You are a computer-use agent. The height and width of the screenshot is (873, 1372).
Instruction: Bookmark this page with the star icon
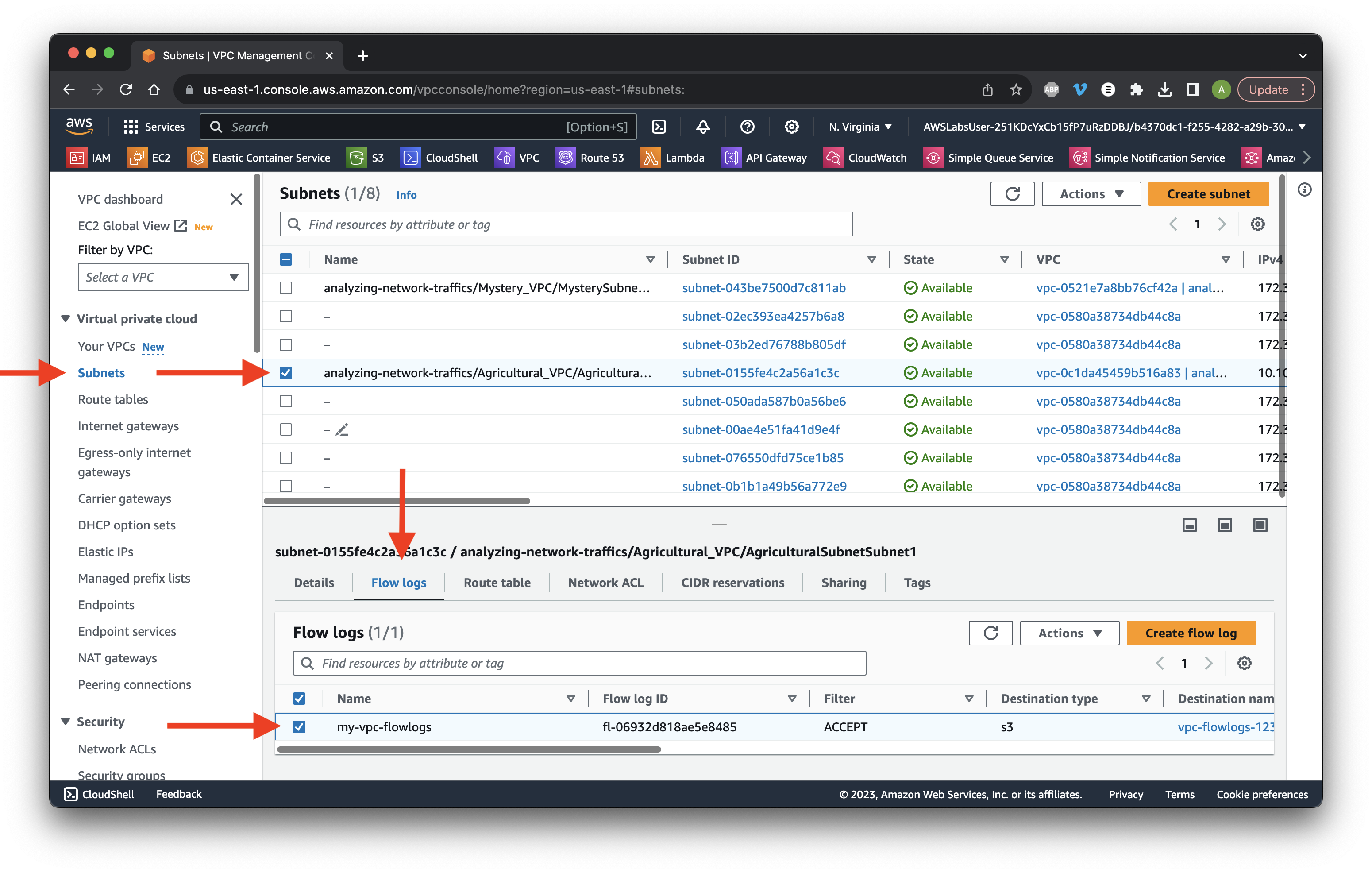[1016, 89]
